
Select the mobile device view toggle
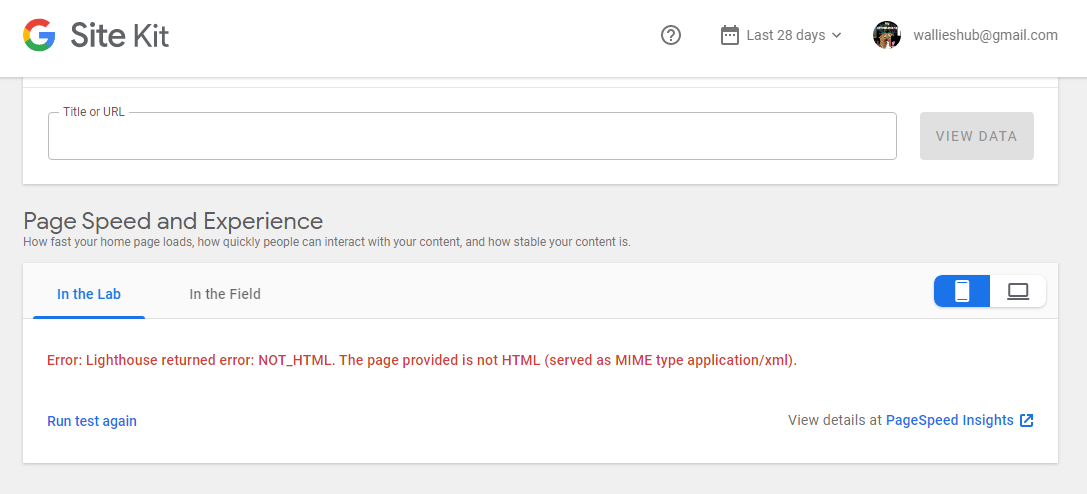coord(962,291)
